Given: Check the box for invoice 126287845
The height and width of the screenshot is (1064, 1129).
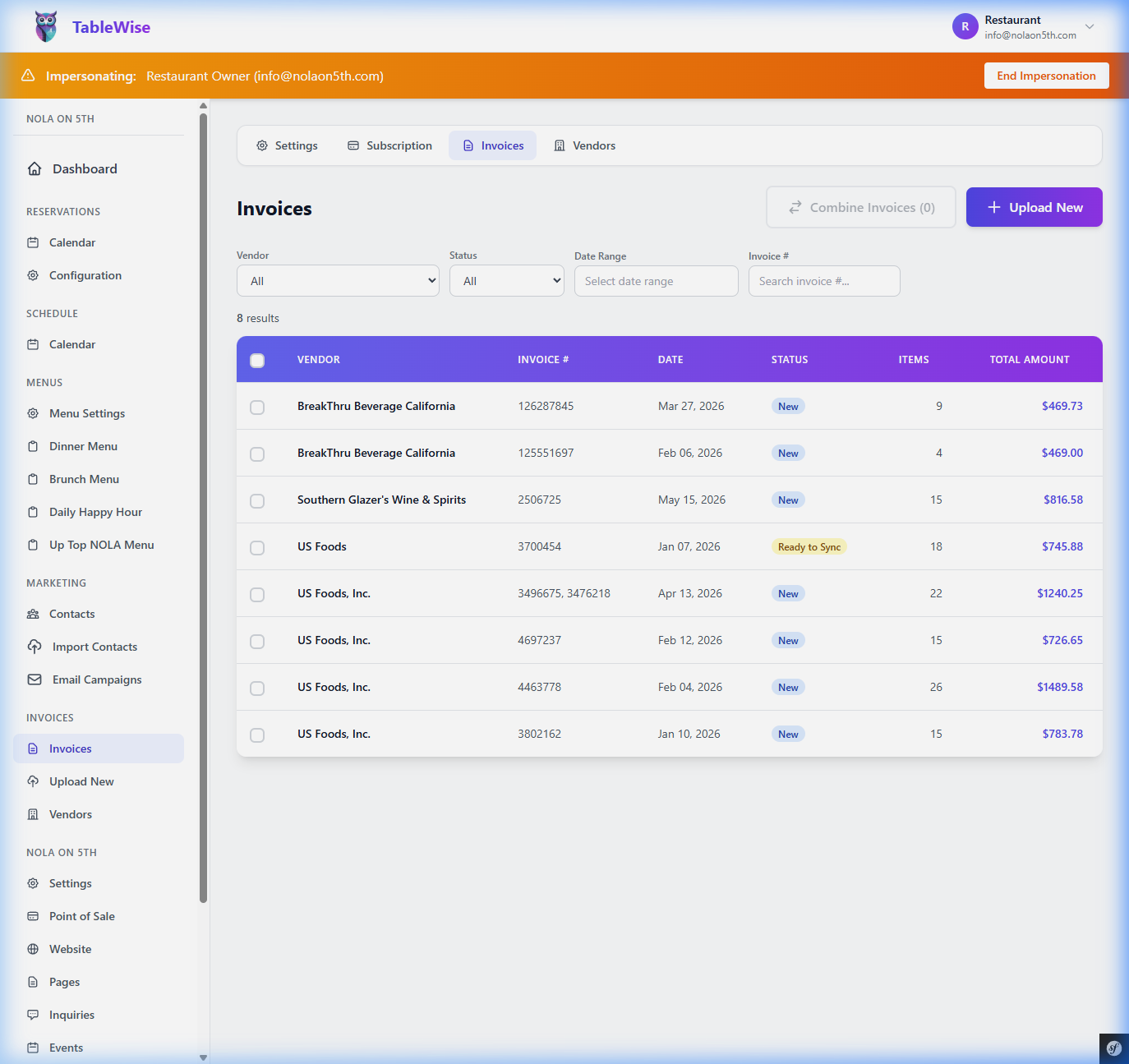Looking at the screenshot, I should point(257,407).
